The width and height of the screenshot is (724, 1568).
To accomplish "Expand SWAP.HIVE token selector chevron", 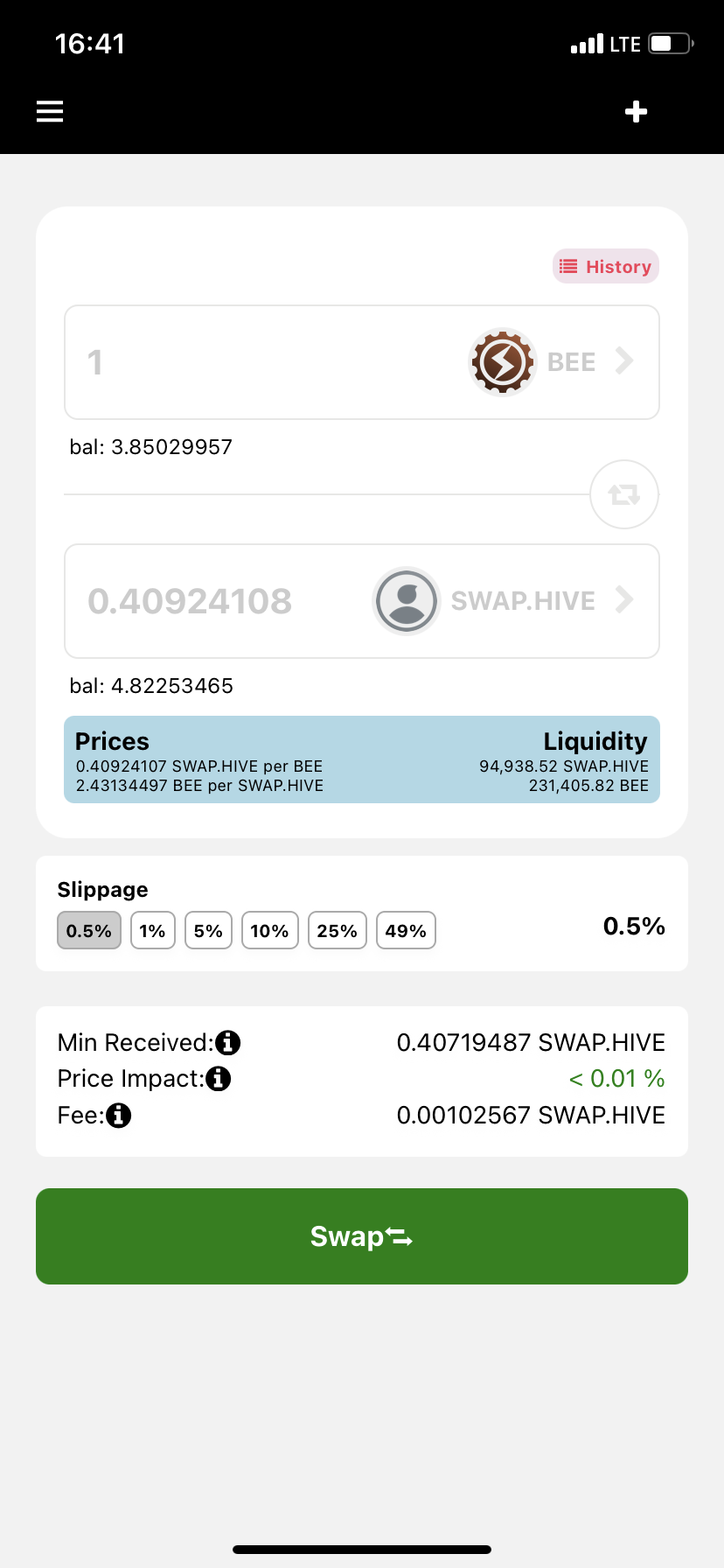I will [x=624, y=599].
